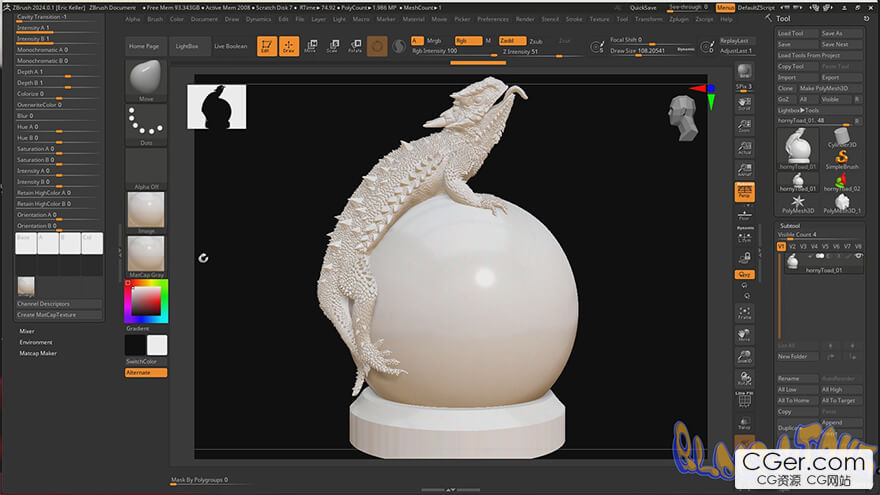Click the Move canvas icon in right shelf
This screenshot has height=495, width=880.
click(744, 335)
